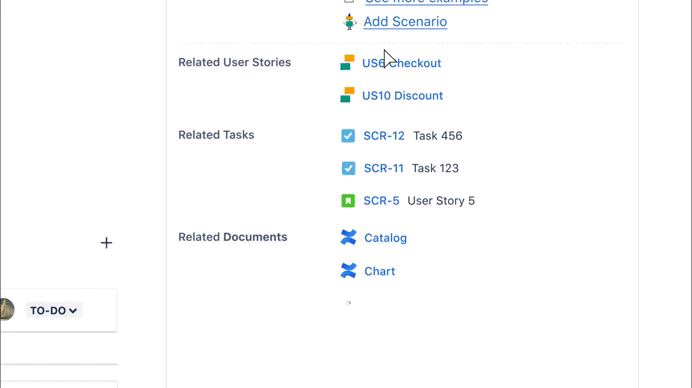Click the Confluence icon next to Catalog
This screenshot has width=692, height=388.
click(348, 237)
